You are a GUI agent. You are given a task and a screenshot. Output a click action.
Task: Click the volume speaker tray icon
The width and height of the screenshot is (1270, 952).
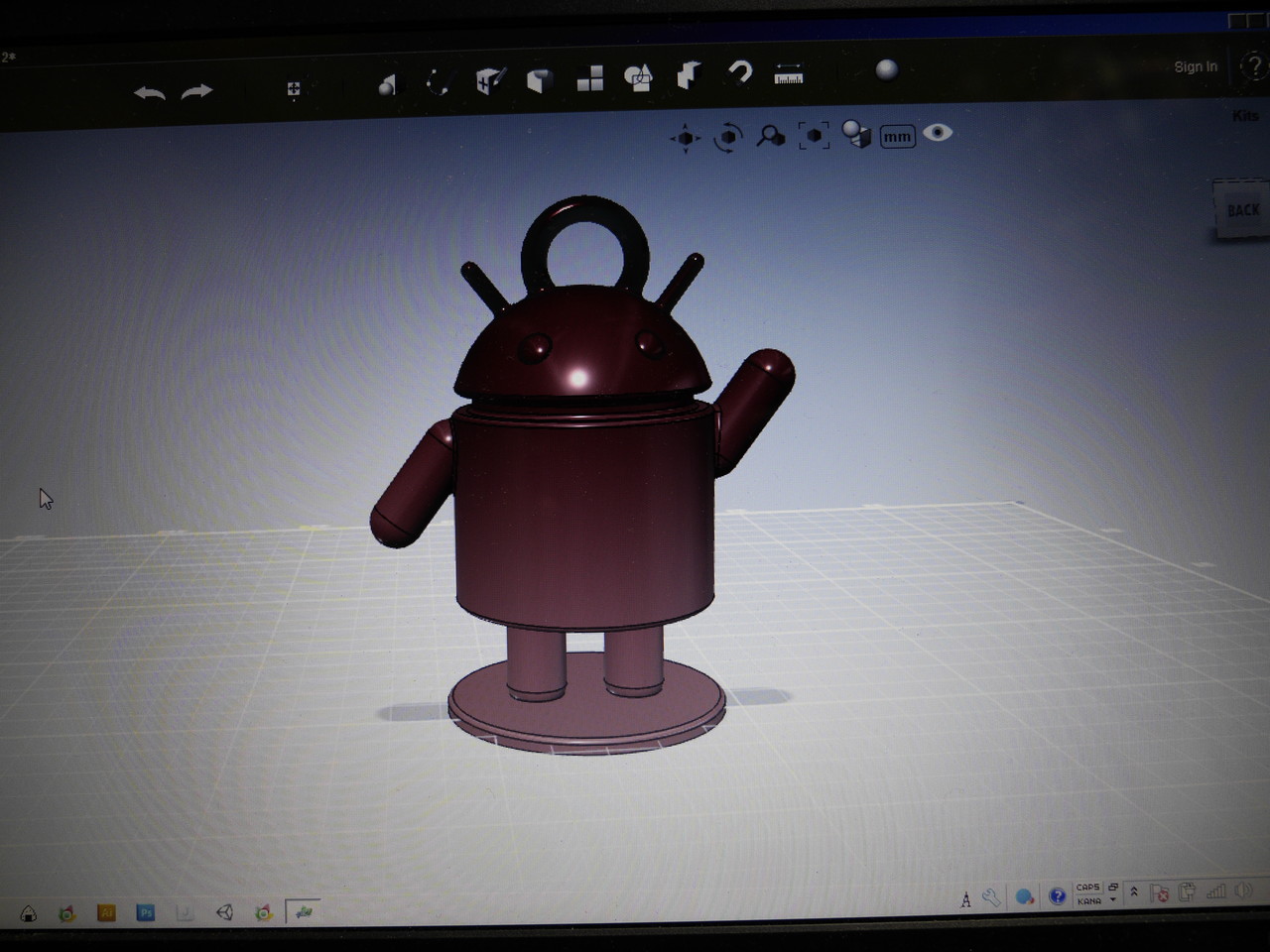[x=1242, y=891]
